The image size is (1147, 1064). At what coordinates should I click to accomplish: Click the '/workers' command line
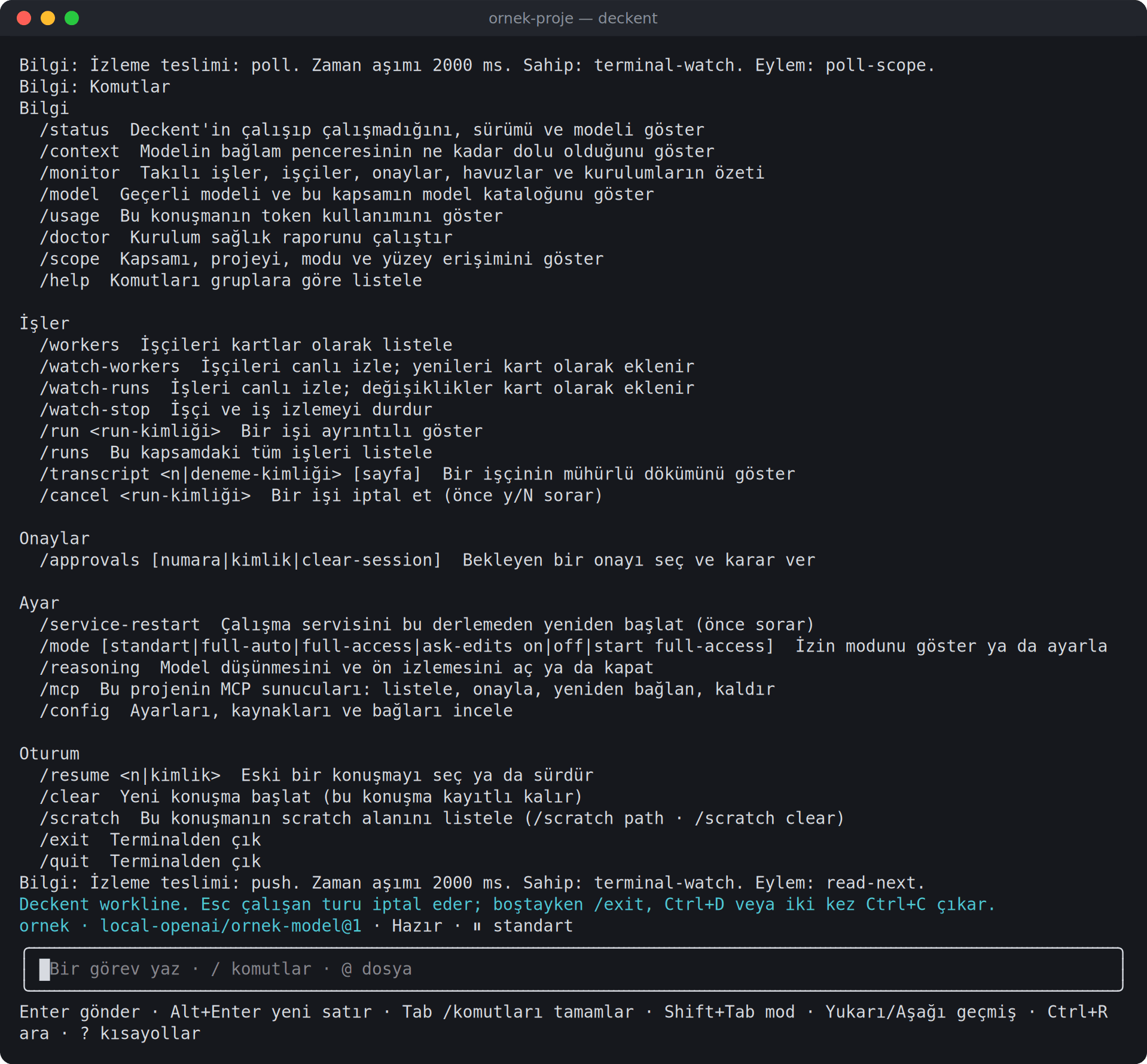[x=246, y=345]
